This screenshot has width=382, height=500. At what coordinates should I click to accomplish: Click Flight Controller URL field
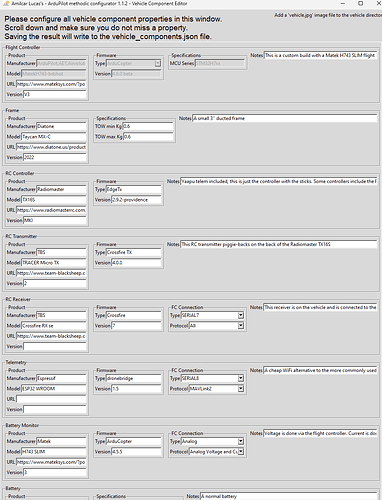coord(51,84)
